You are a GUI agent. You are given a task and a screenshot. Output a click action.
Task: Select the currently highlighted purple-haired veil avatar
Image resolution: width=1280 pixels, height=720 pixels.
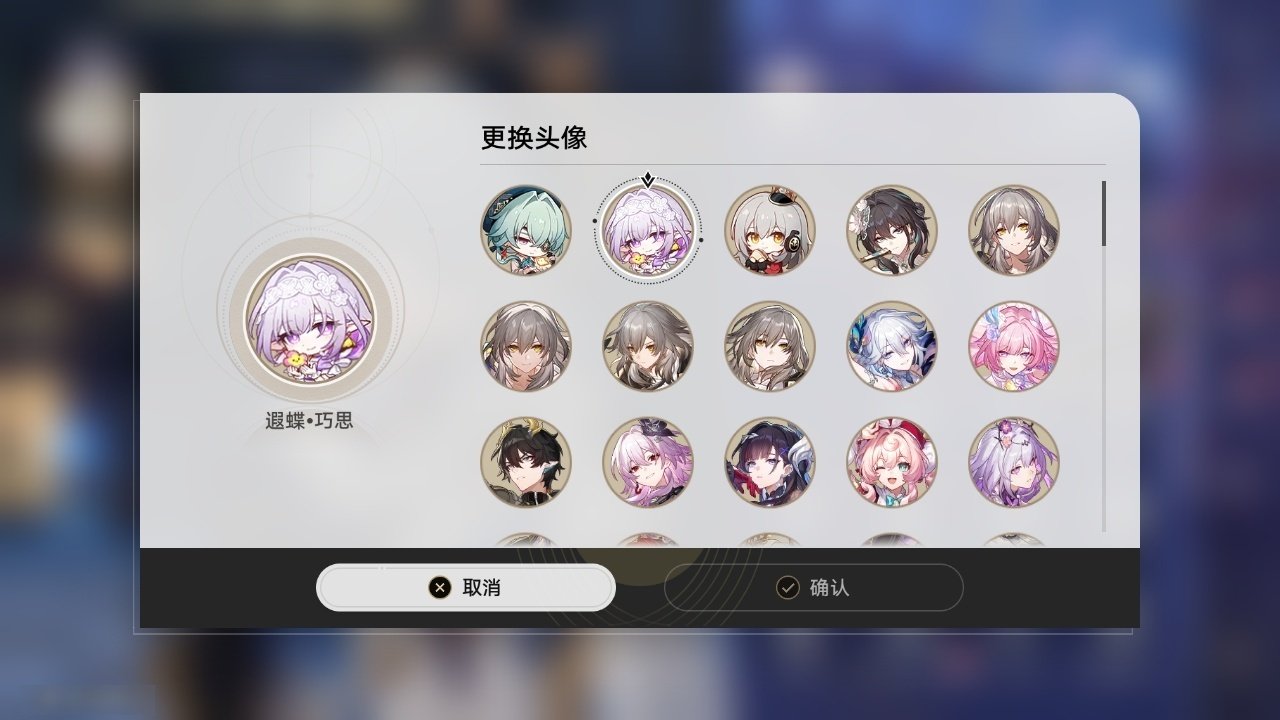[x=648, y=230]
